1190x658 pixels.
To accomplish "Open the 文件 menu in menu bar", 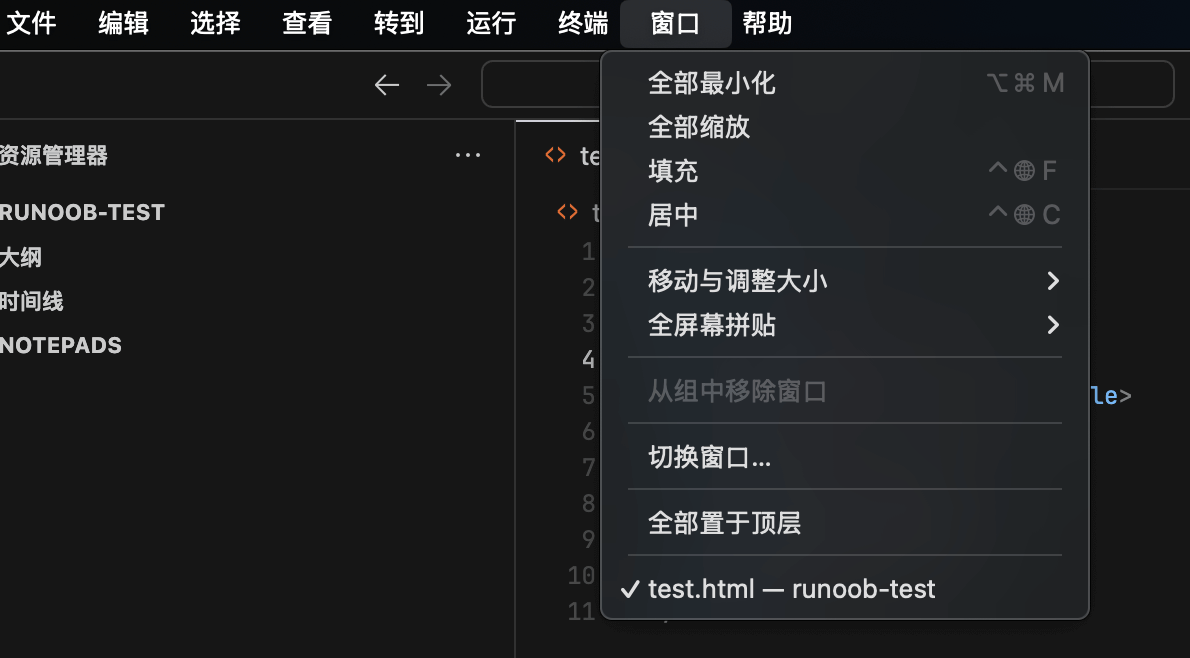I will coord(31,23).
